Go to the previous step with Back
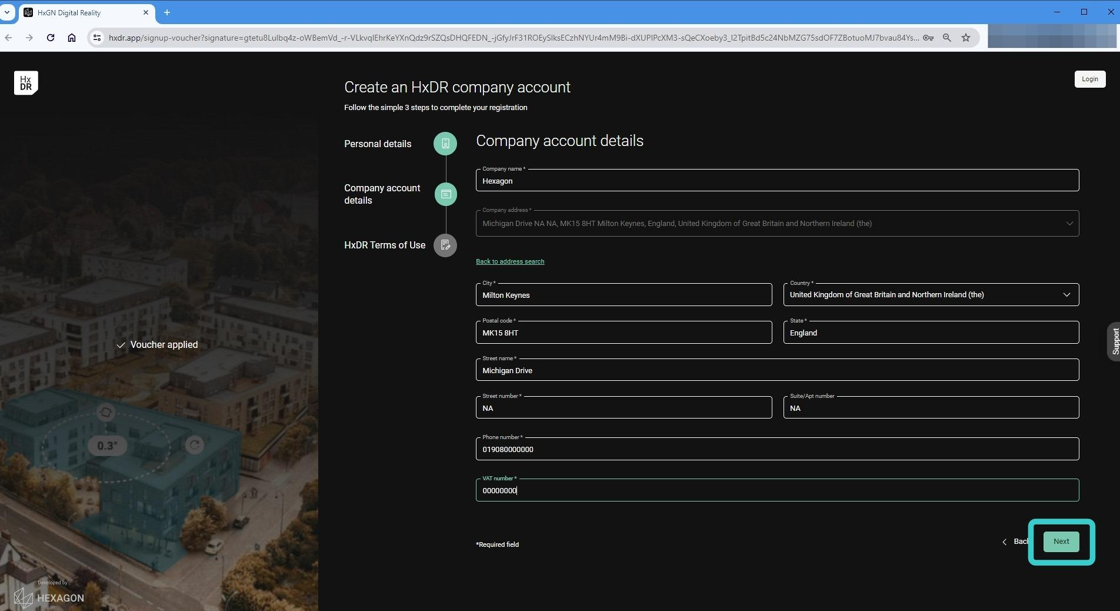The image size is (1120, 611). (1015, 542)
